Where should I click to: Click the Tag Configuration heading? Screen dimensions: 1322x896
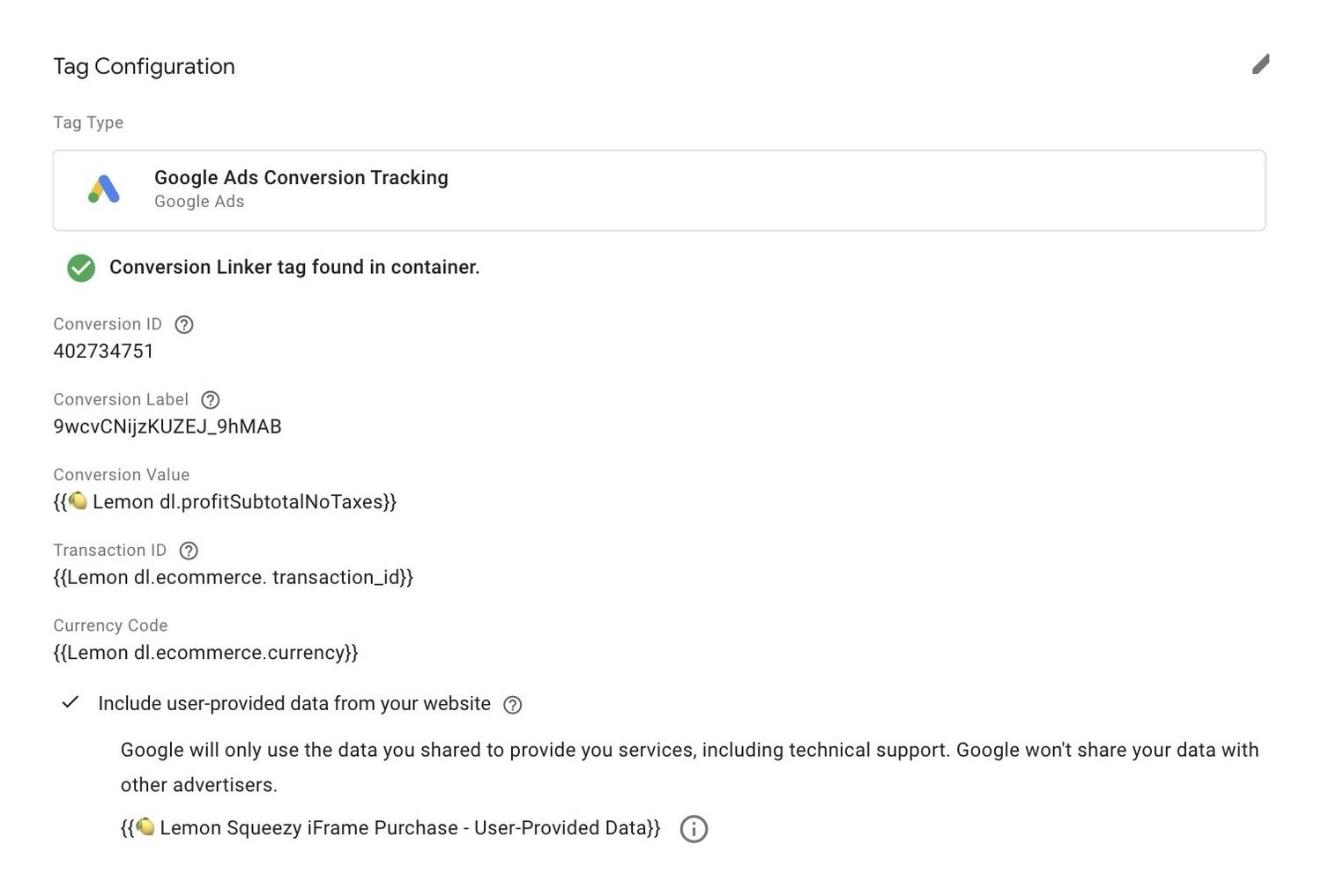coord(144,66)
